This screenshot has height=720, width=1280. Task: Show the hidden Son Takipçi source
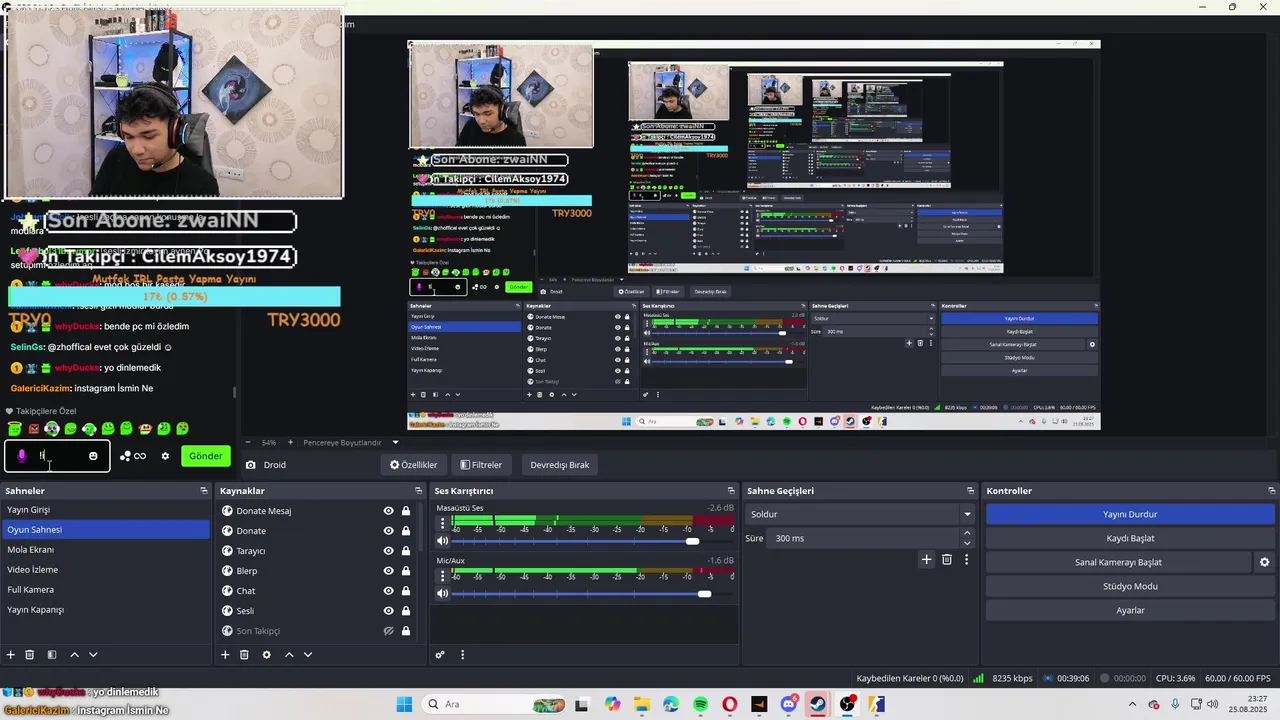click(389, 631)
